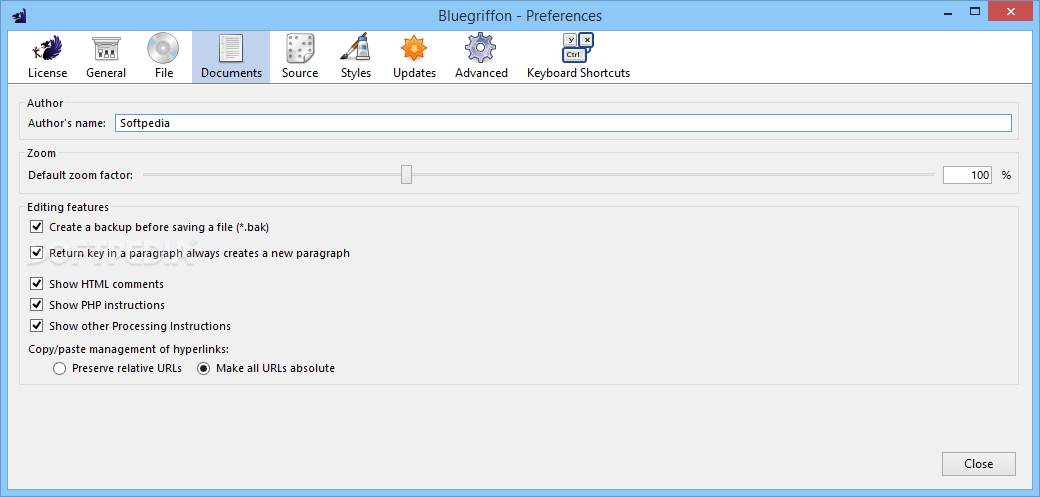Toggle Return key creates new paragraph checkbox
Viewport: 1040px width, 497px height.
coord(36,253)
